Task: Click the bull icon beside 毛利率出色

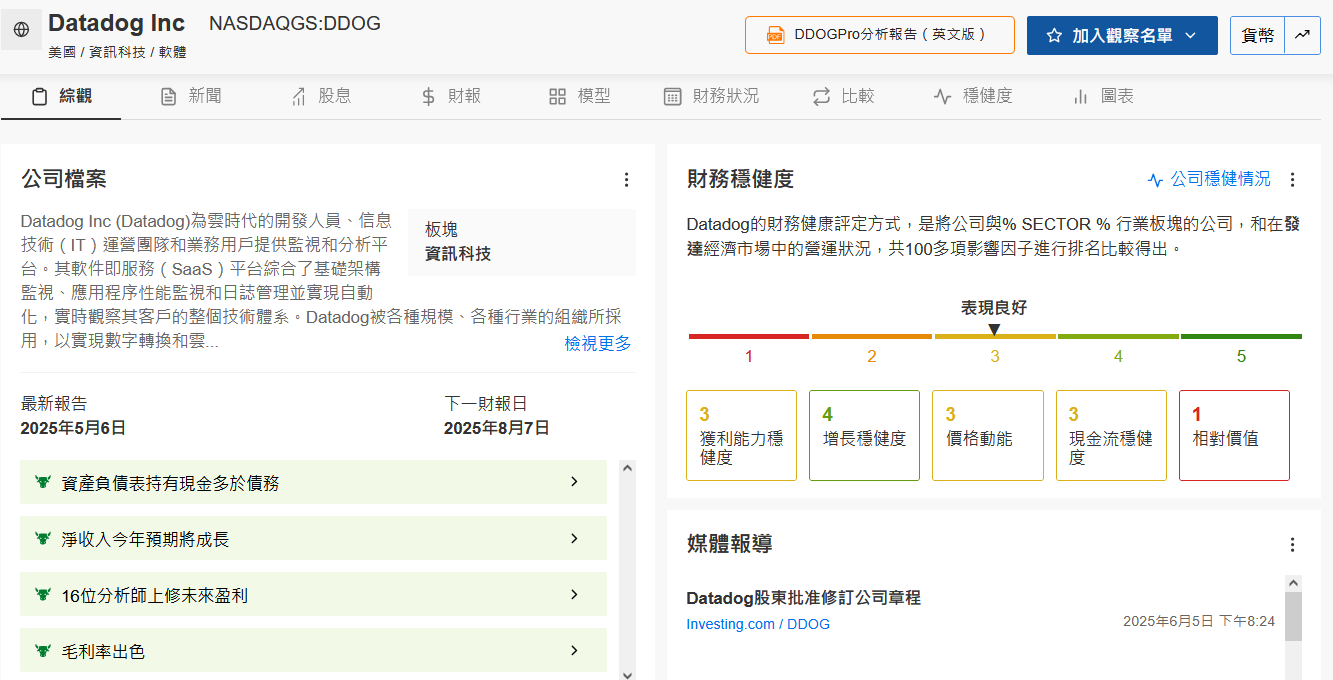Action: (x=42, y=651)
